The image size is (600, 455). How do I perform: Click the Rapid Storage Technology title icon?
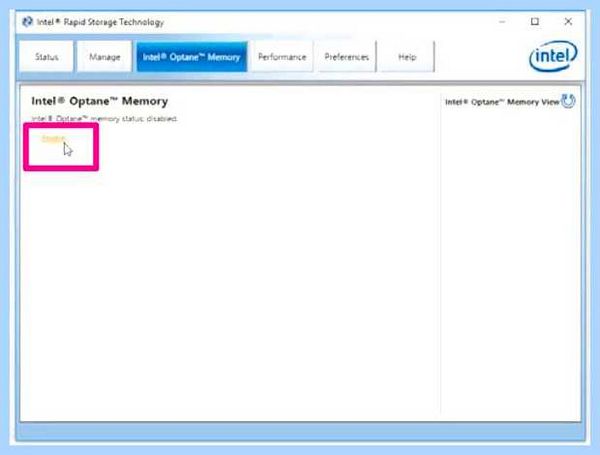(x=27, y=22)
